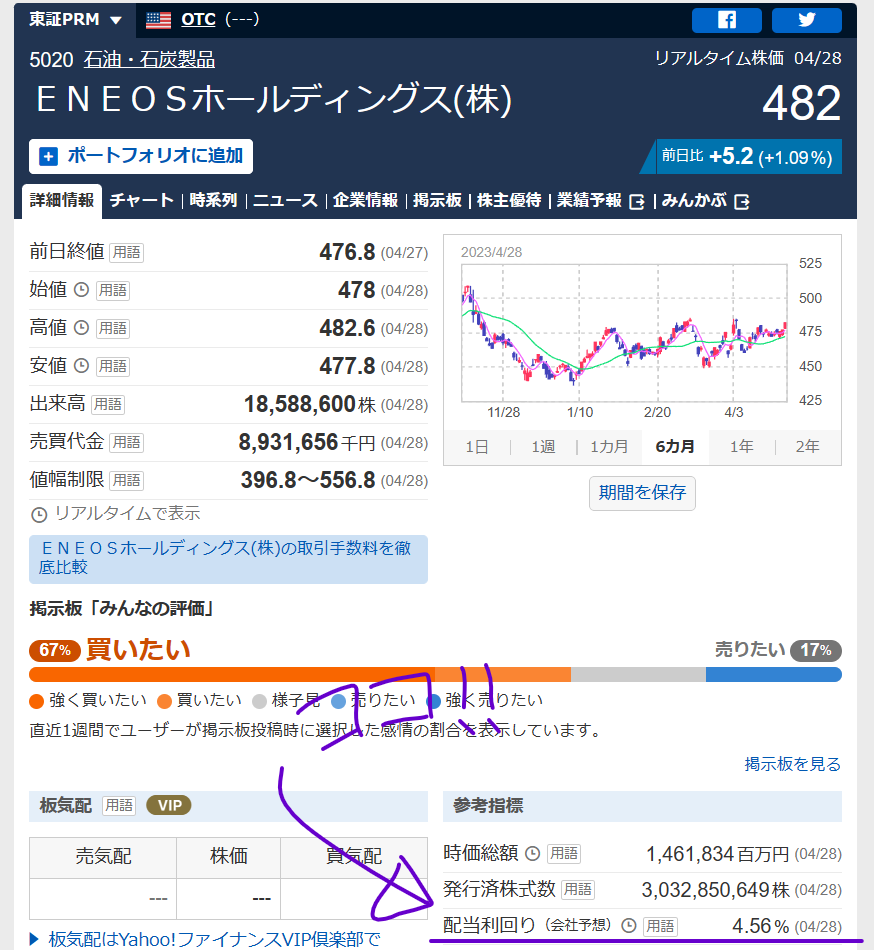
Task: Click the plus icon on the portfolio button
Action: 48,156
